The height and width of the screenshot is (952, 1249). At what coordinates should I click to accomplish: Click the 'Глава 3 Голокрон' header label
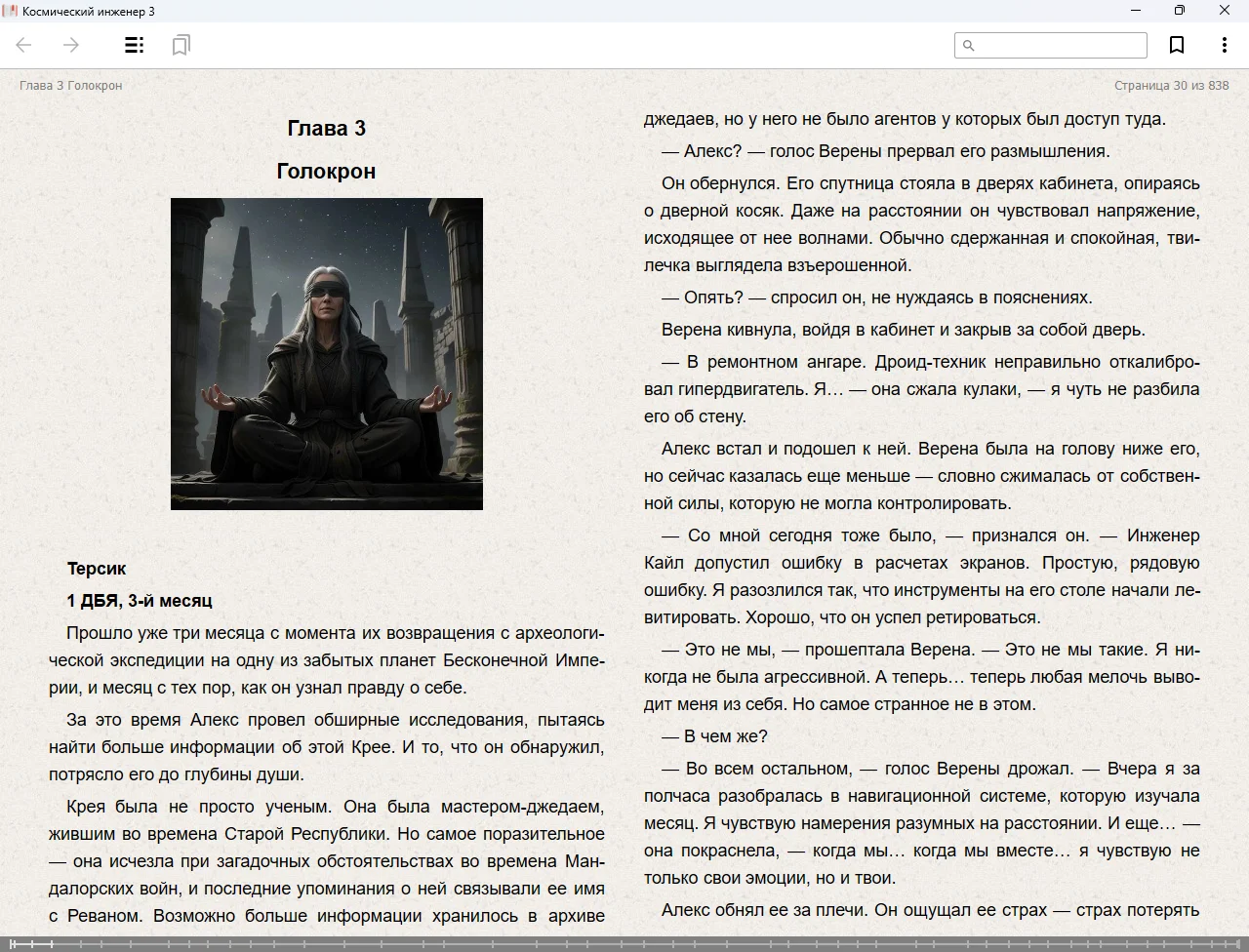[71, 85]
